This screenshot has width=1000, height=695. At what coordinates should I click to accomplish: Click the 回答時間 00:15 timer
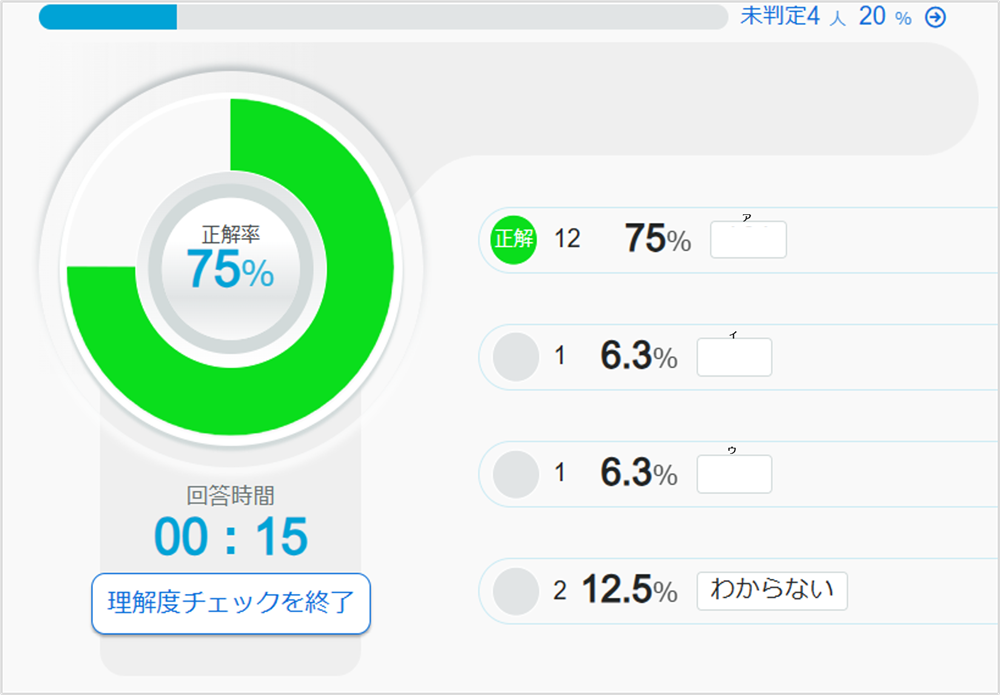click(x=230, y=537)
